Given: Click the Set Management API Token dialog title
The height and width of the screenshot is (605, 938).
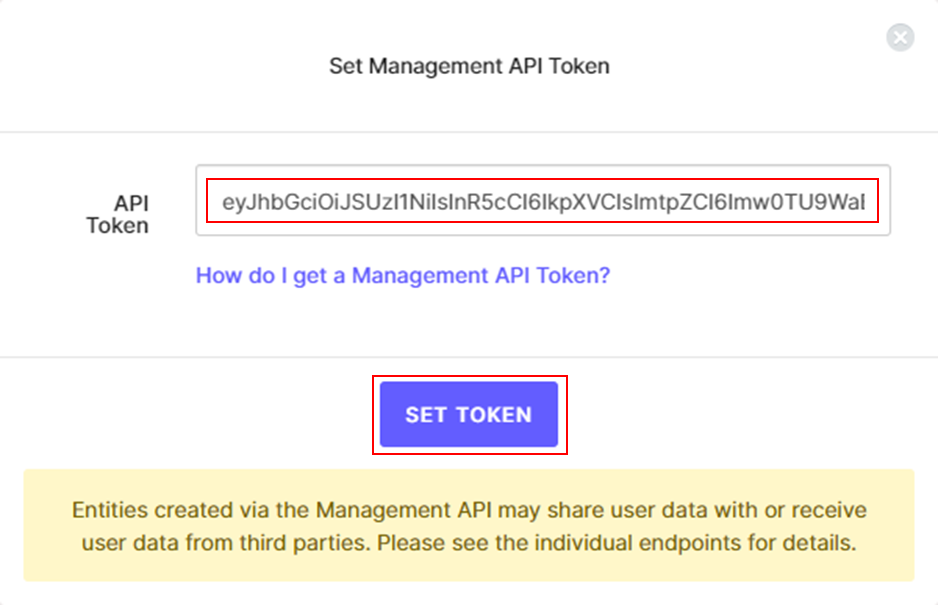Looking at the screenshot, I should (x=469, y=66).
